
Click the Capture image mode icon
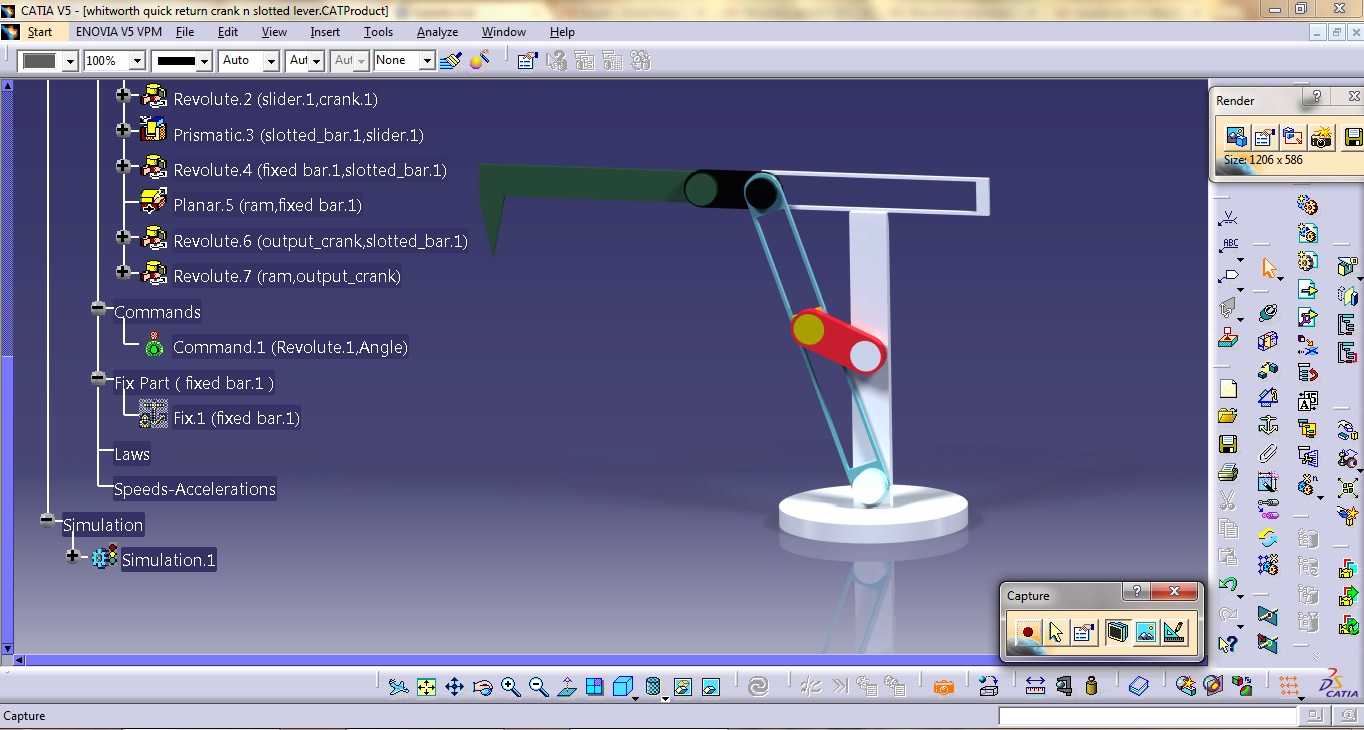1146,632
